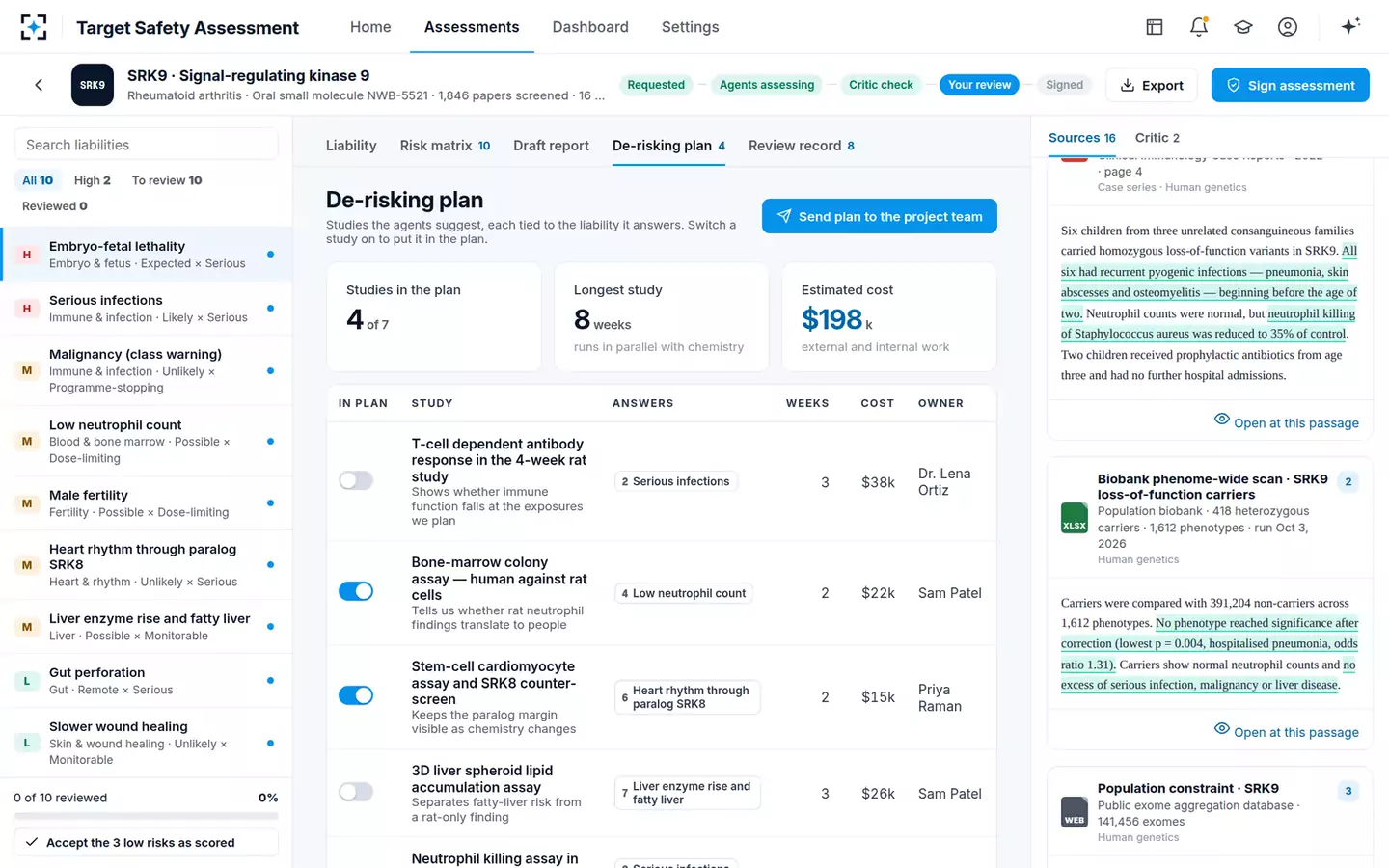
Task: Open the Draft report tab
Action: (x=551, y=146)
